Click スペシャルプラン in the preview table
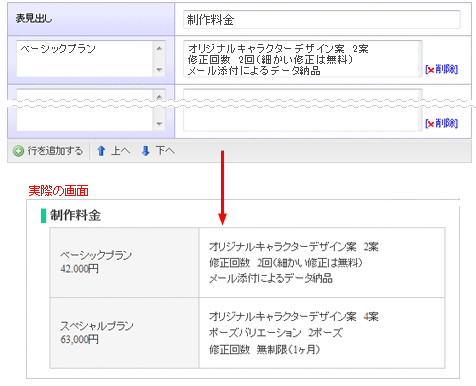This screenshot has width=476, height=386. pos(97,326)
